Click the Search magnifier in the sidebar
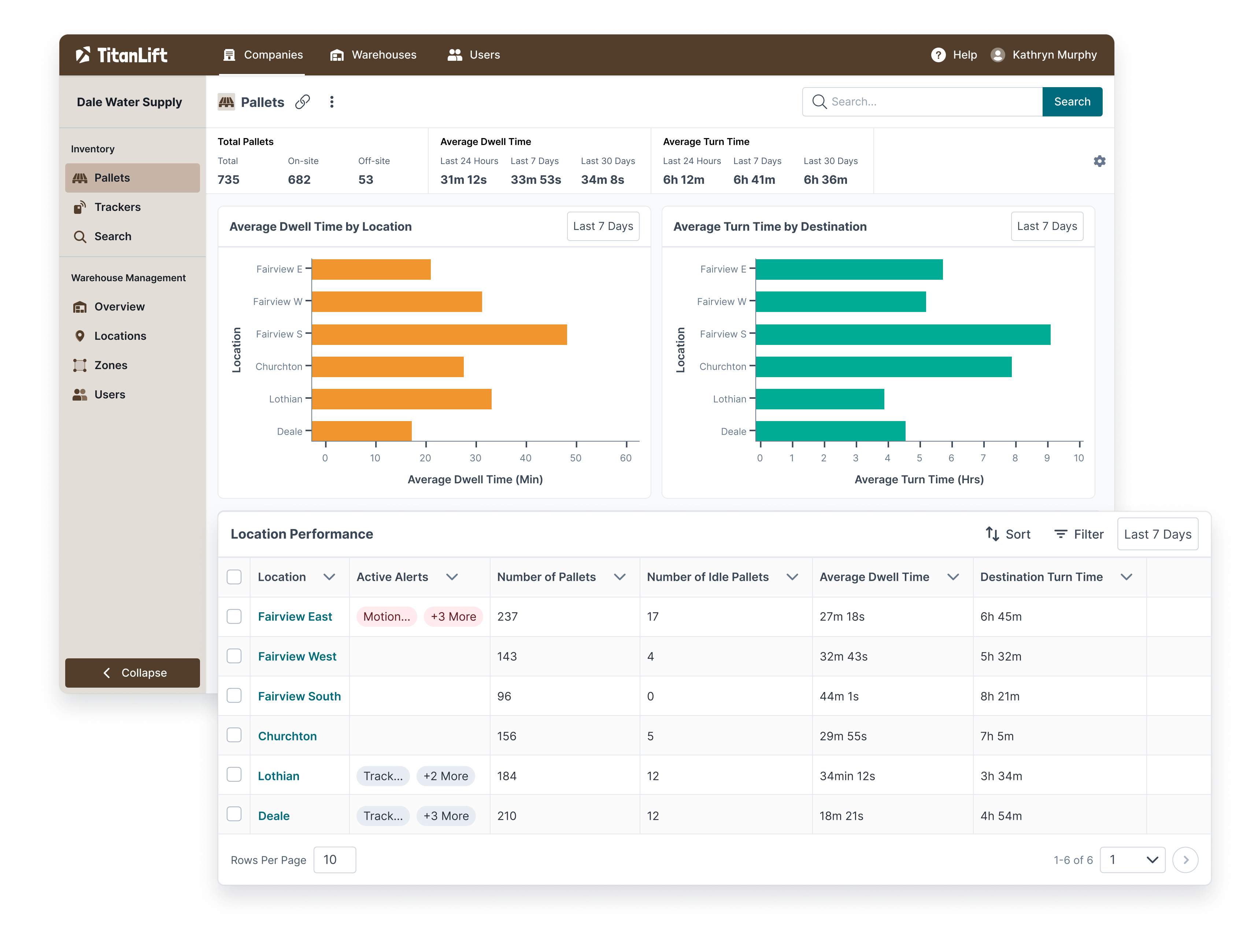The image size is (1258, 952). (x=81, y=237)
